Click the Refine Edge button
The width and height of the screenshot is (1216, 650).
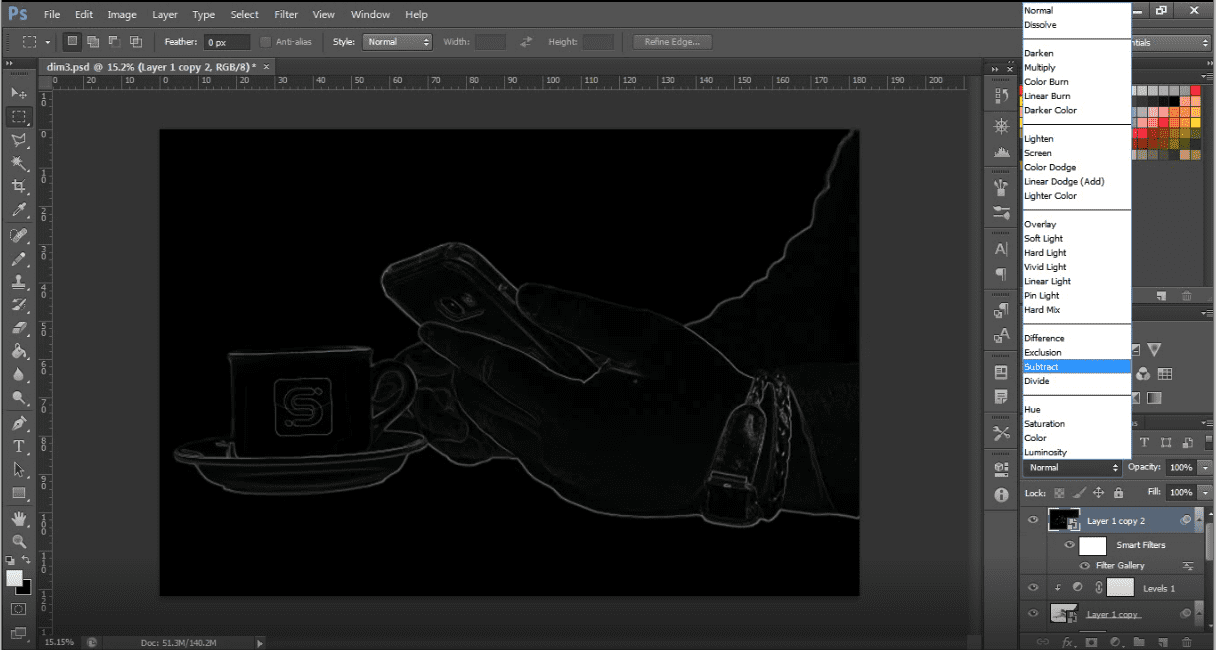pos(672,42)
